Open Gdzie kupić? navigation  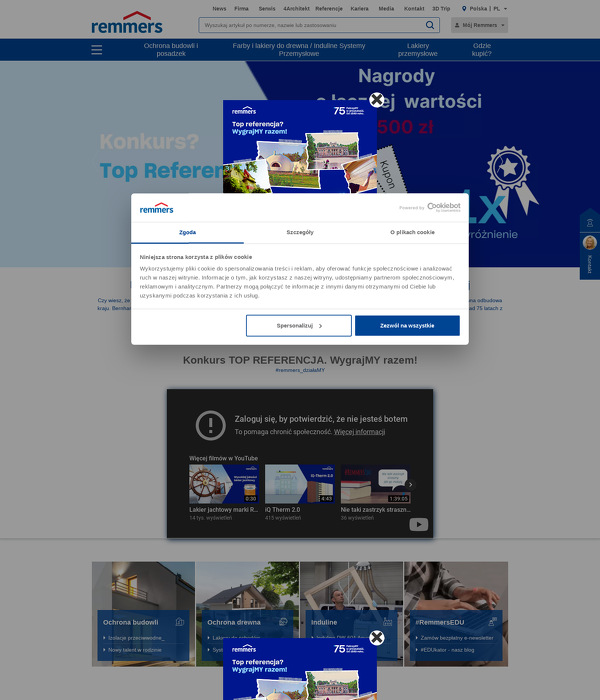[482, 50]
